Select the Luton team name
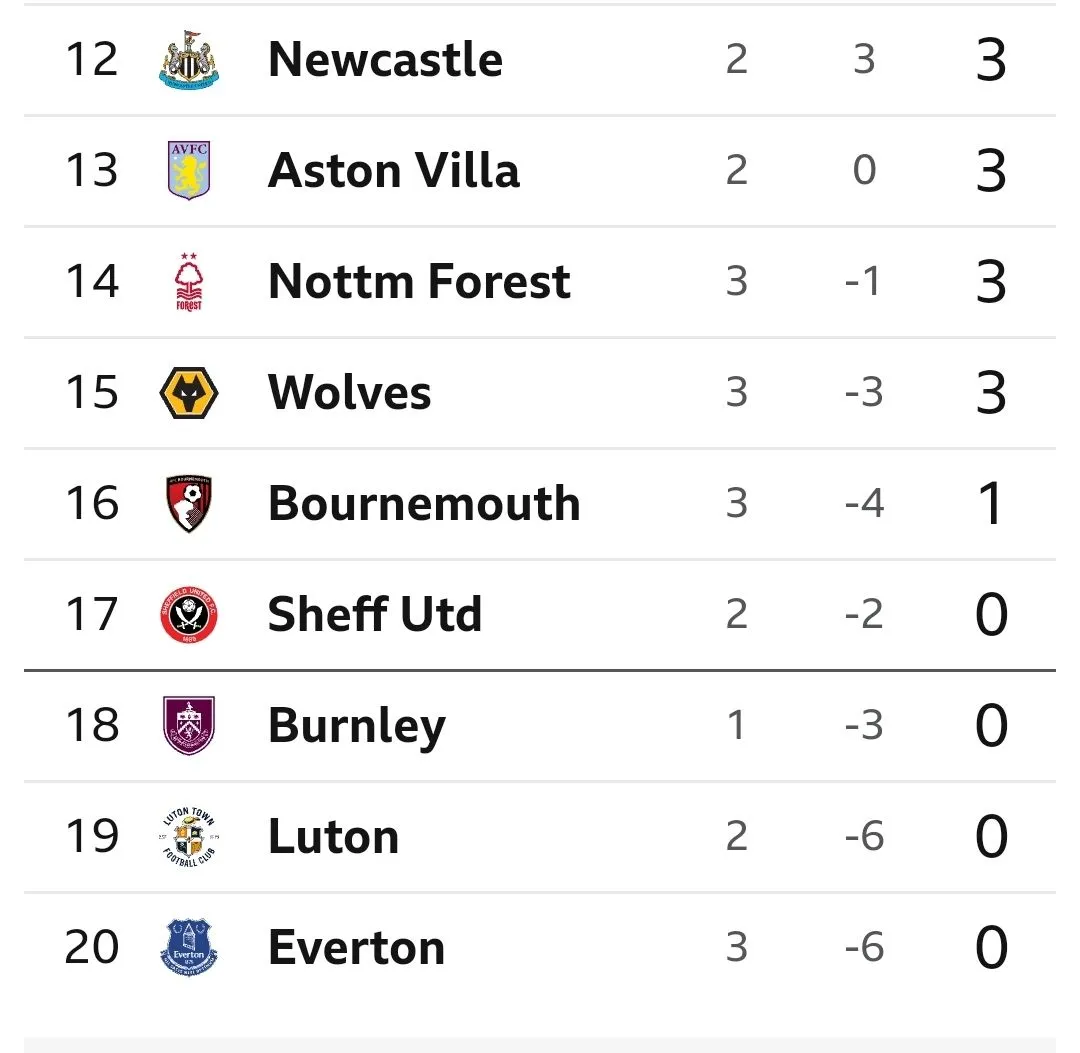Viewport: 1080px width, 1053px height. tap(333, 837)
